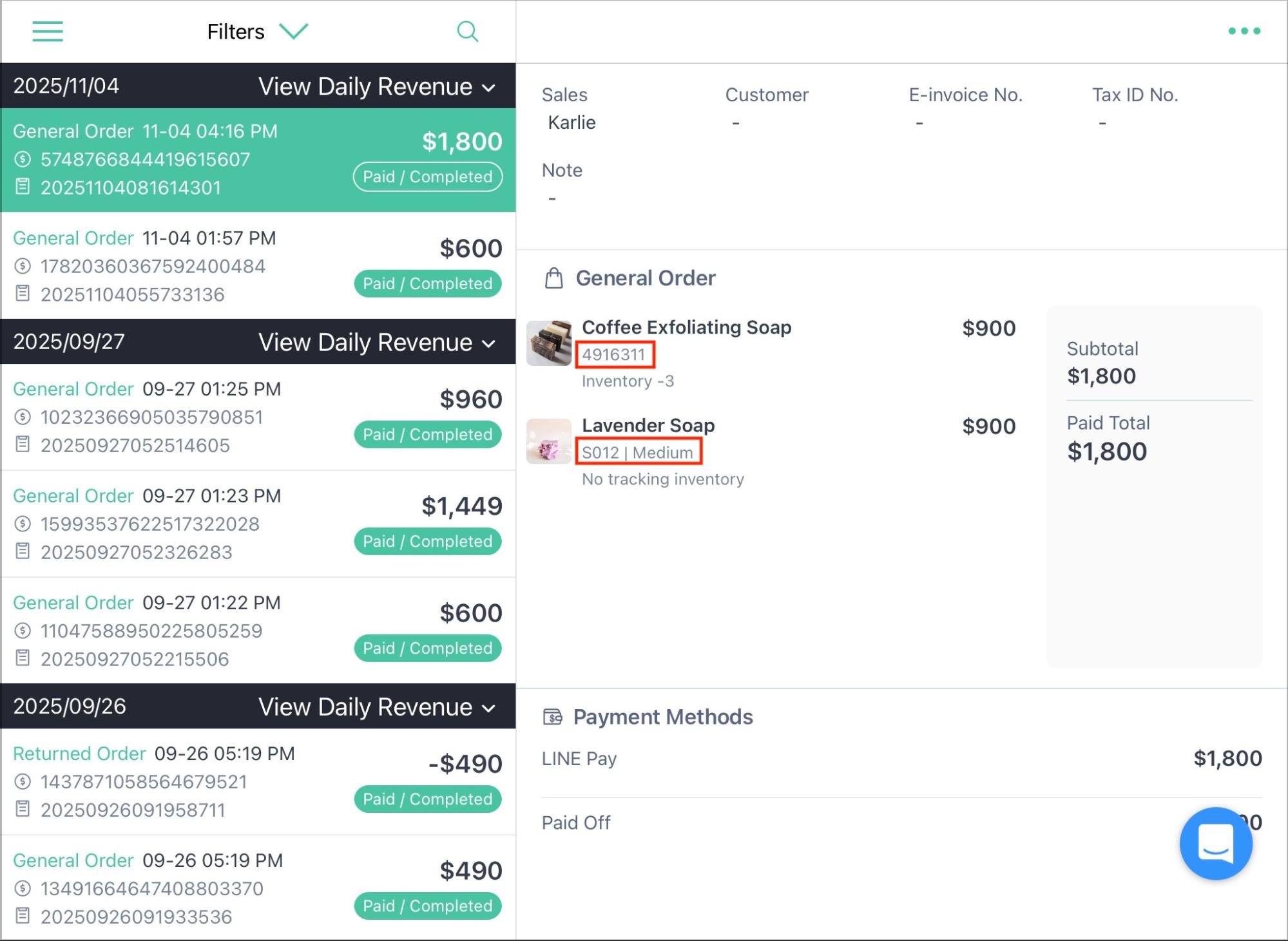1288x941 pixels.
Task: Expand View Daily Revenue for 2025/09/26
Action: (377, 707)
